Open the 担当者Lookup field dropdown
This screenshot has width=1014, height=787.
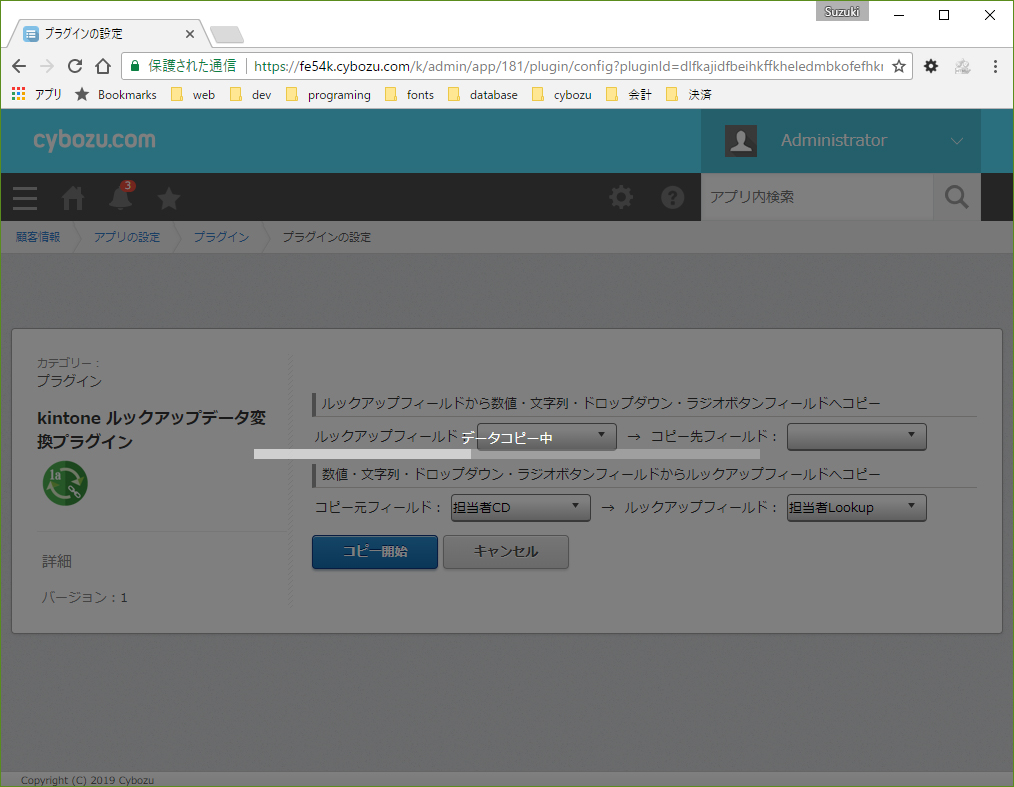pos(856,508)
